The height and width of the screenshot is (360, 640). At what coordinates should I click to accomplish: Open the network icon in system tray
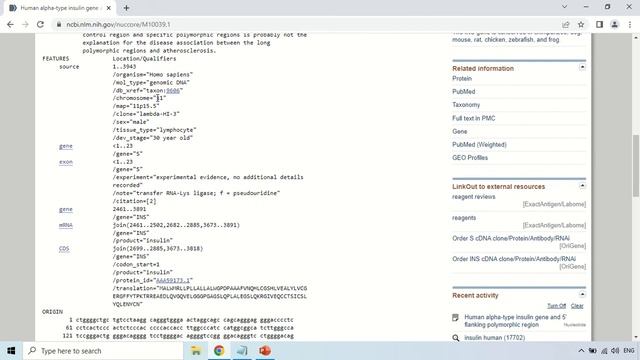point(604,351)
